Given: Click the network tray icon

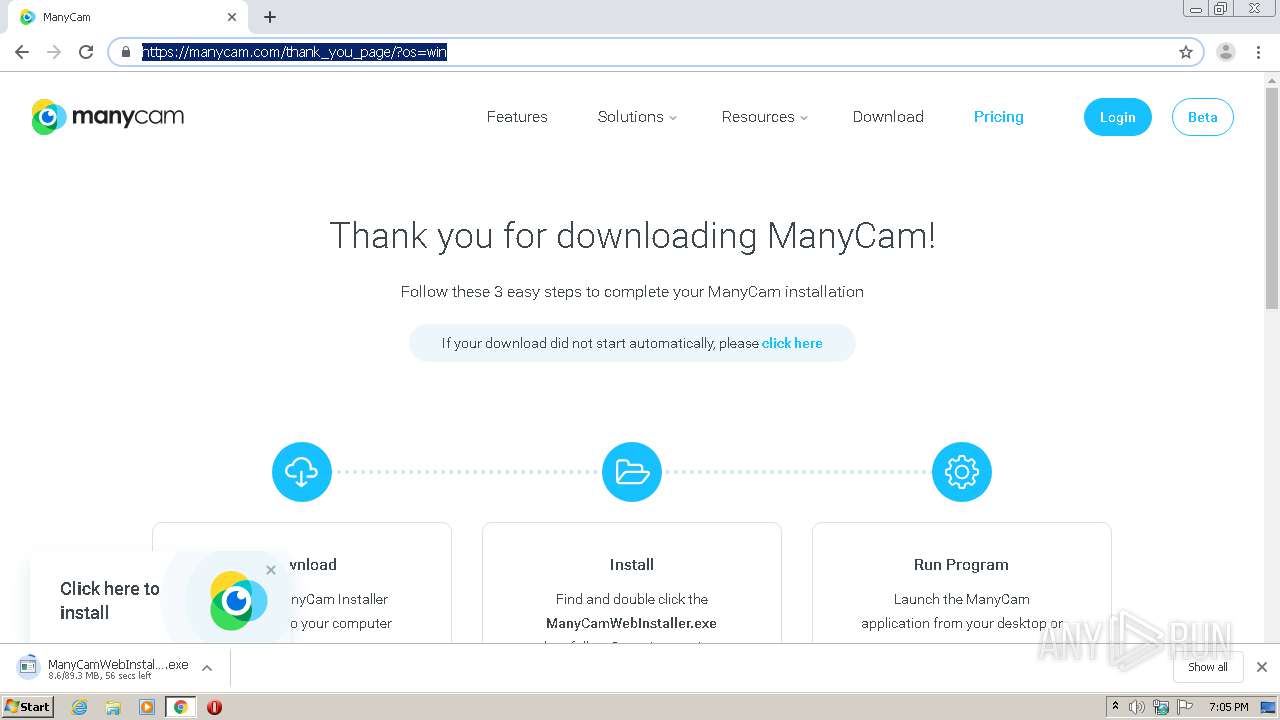Looking at the screenshot, I should pos(1161,707).
